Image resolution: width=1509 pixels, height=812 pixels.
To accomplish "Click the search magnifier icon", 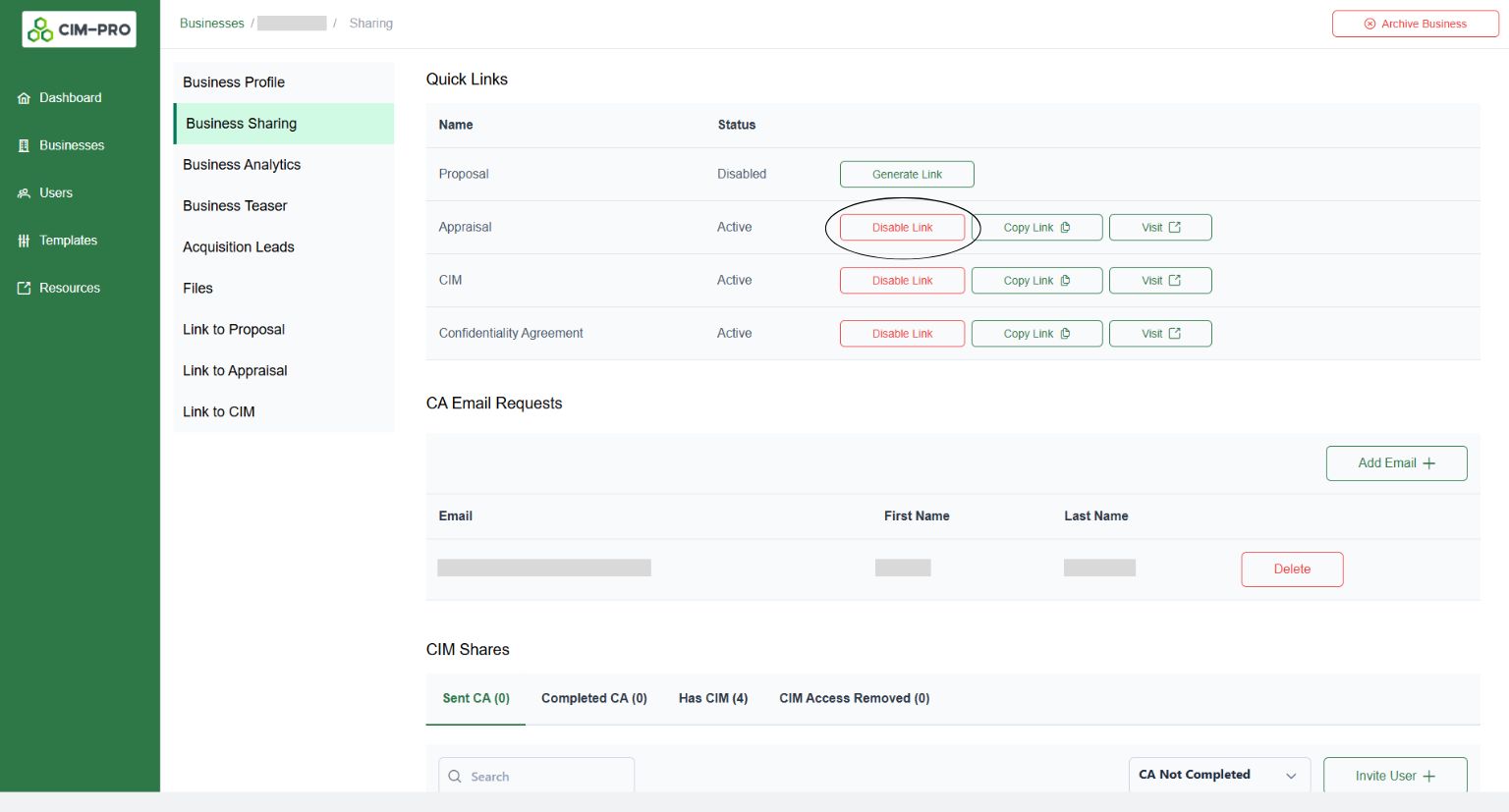I will (455, 776).
